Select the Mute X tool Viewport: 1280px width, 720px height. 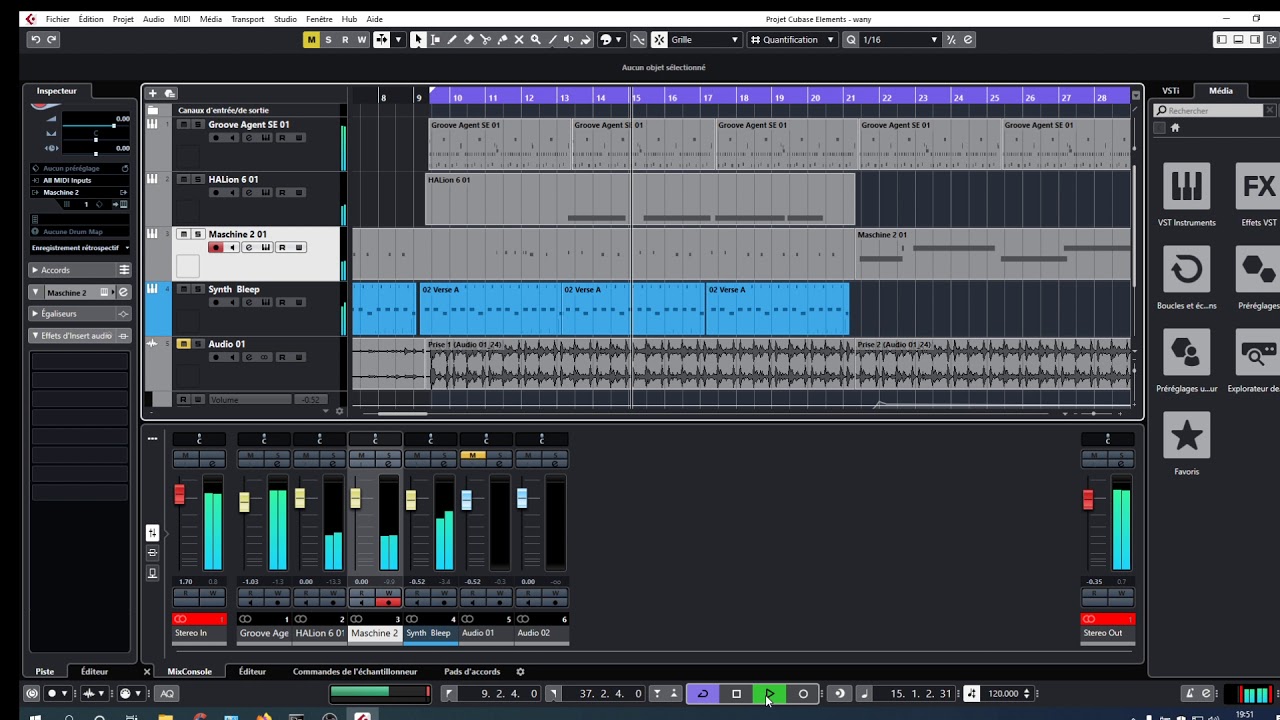click(x=519, y=40)
